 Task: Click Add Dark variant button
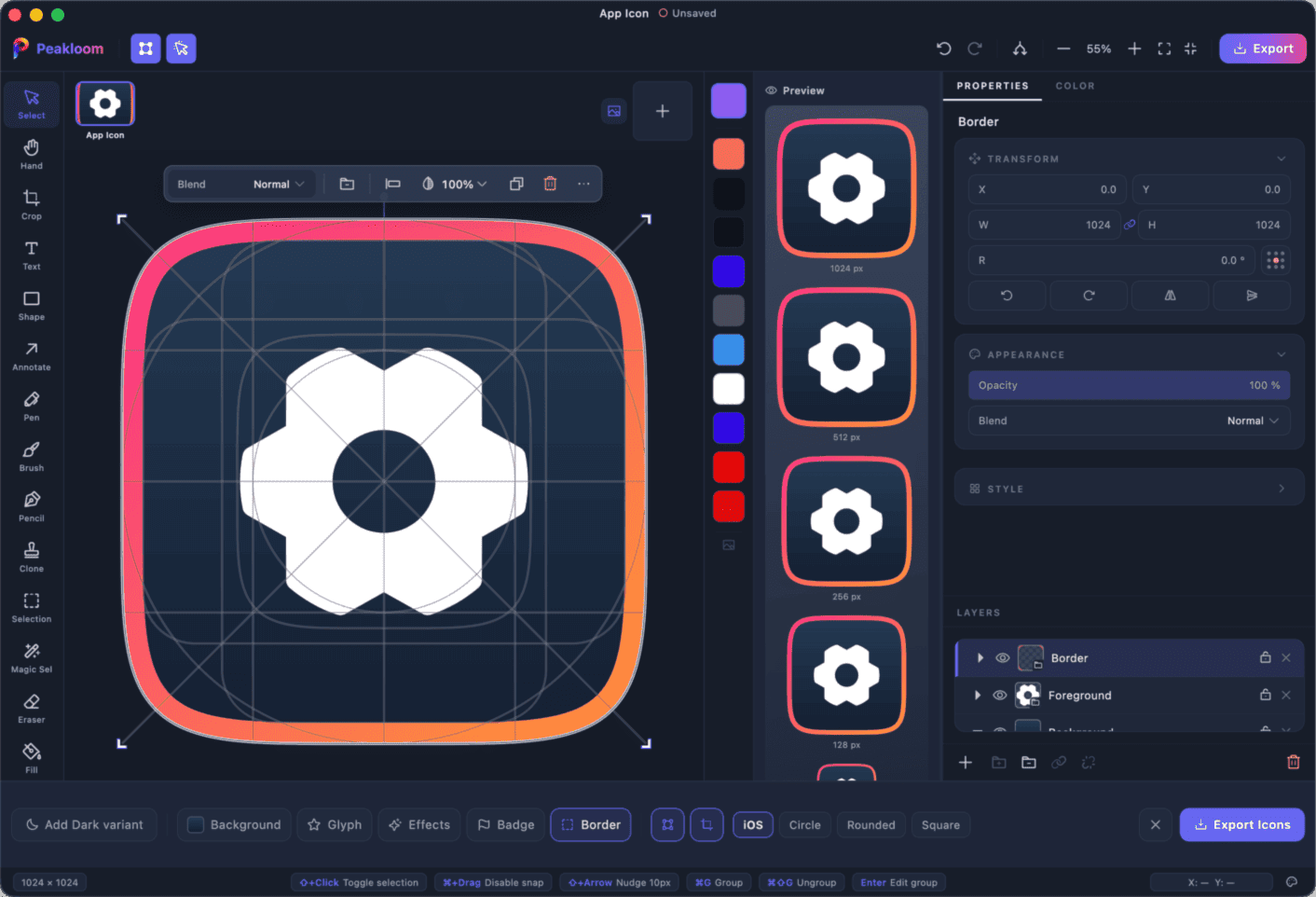[x=85, y=825]
